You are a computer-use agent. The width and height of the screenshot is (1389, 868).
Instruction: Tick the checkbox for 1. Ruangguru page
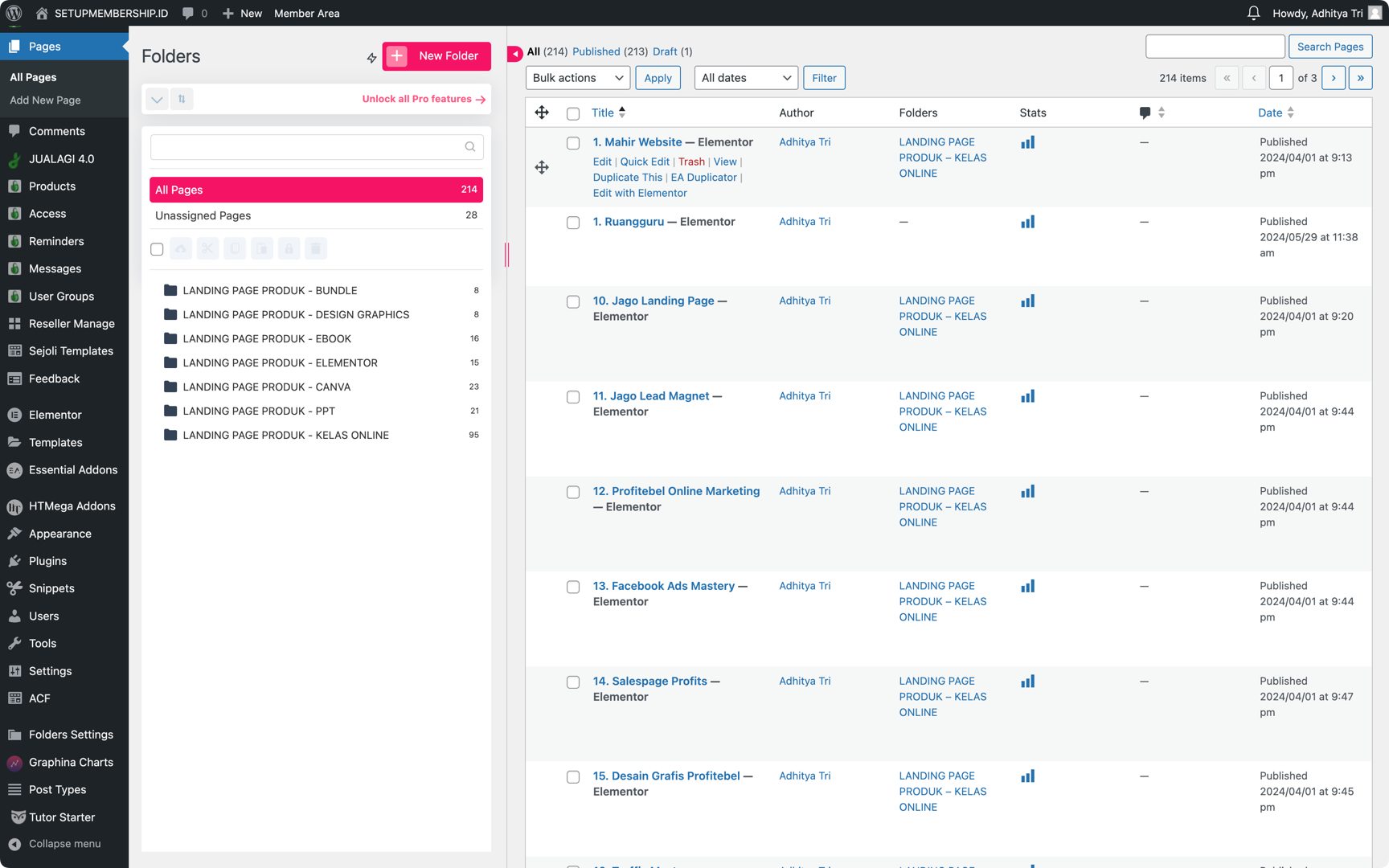[573, 223]
